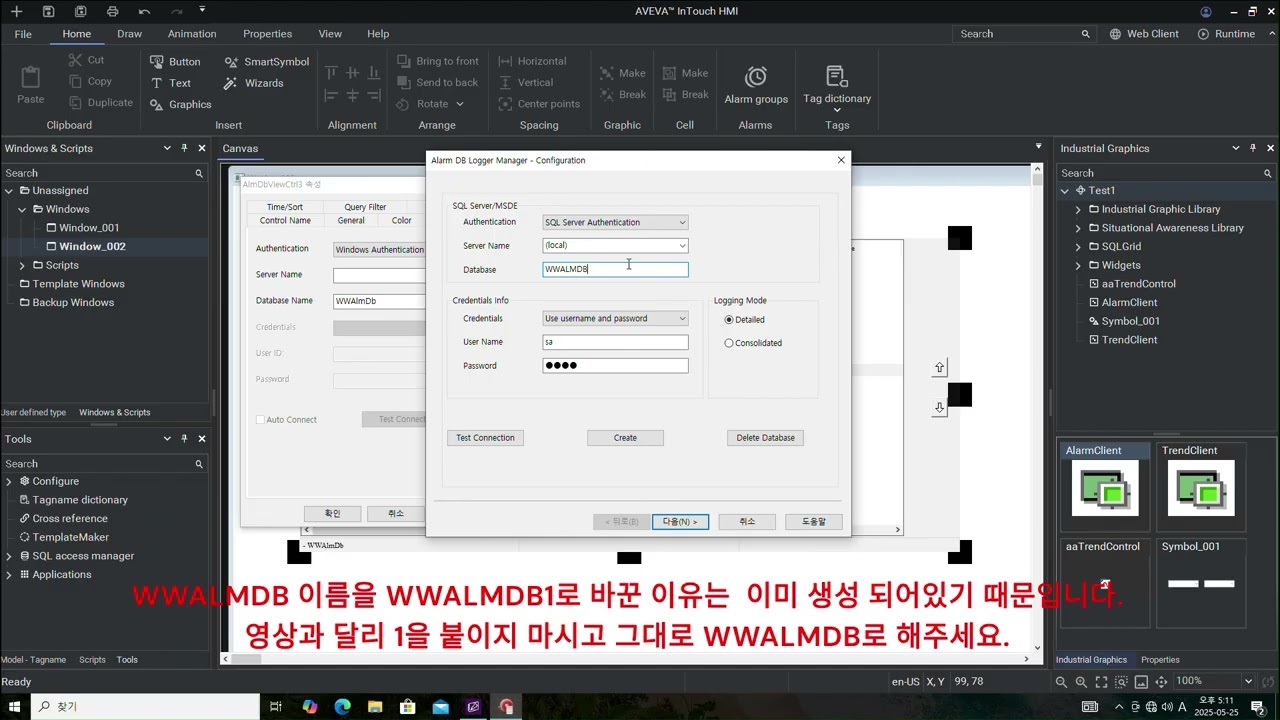The height and width of the screenshot is (720, 1280).
Task: Click the Undo arrow icon
Action: 144,11
